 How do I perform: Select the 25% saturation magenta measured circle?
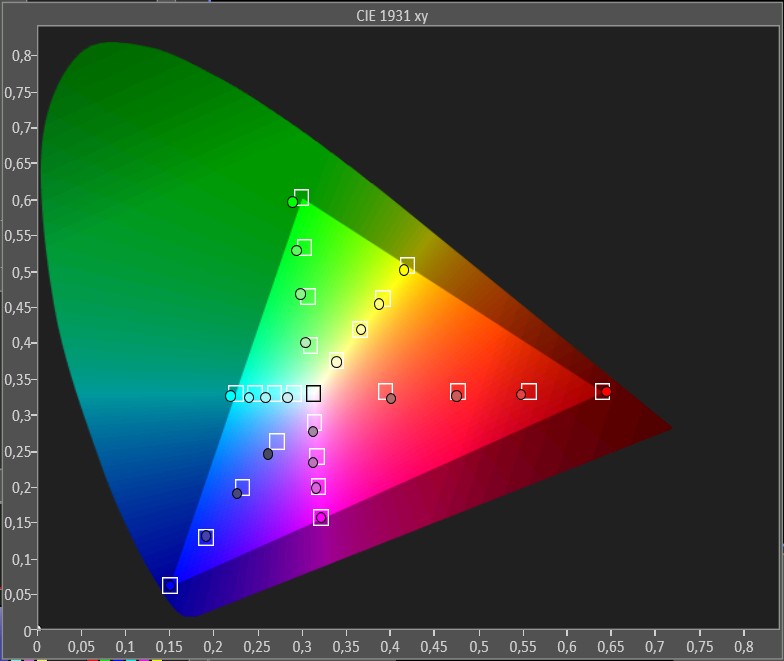point(313,431)
